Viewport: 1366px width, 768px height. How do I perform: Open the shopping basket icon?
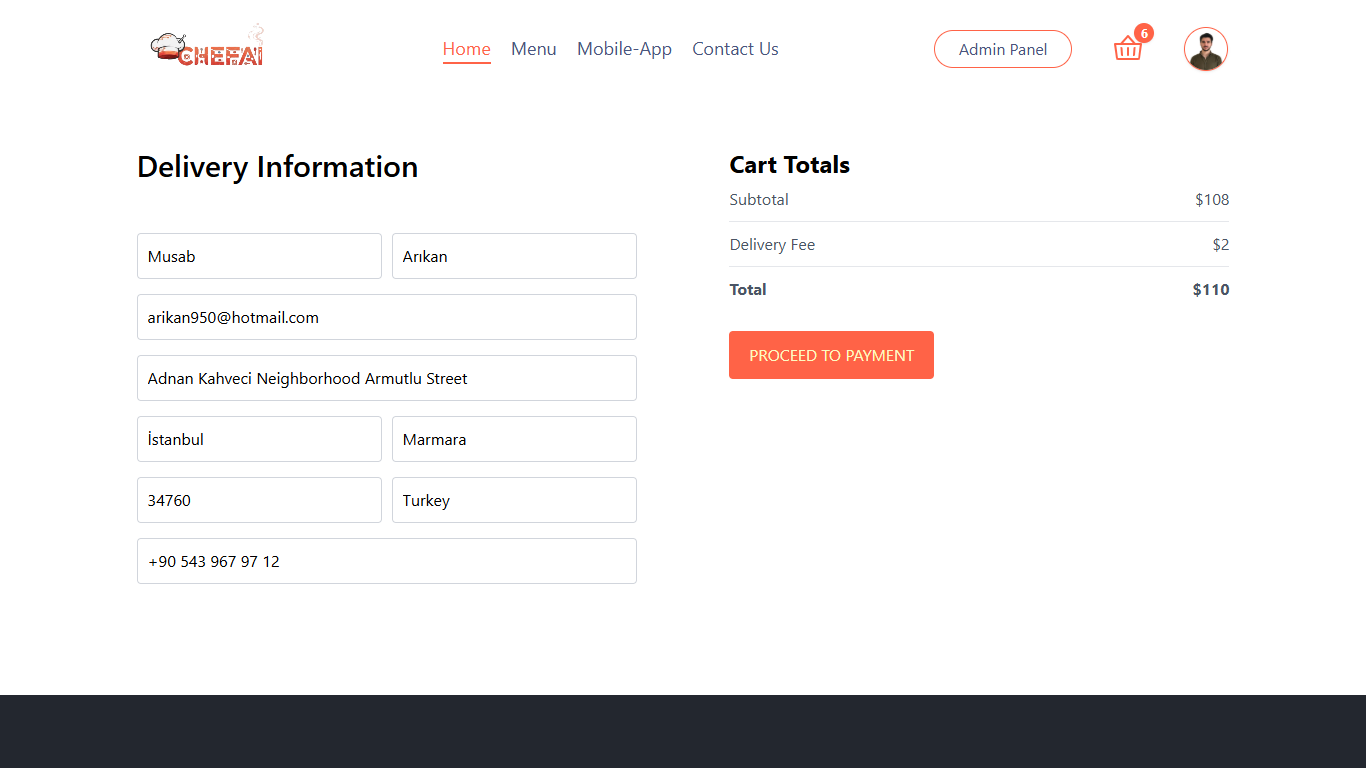[x=1127, y=49]
